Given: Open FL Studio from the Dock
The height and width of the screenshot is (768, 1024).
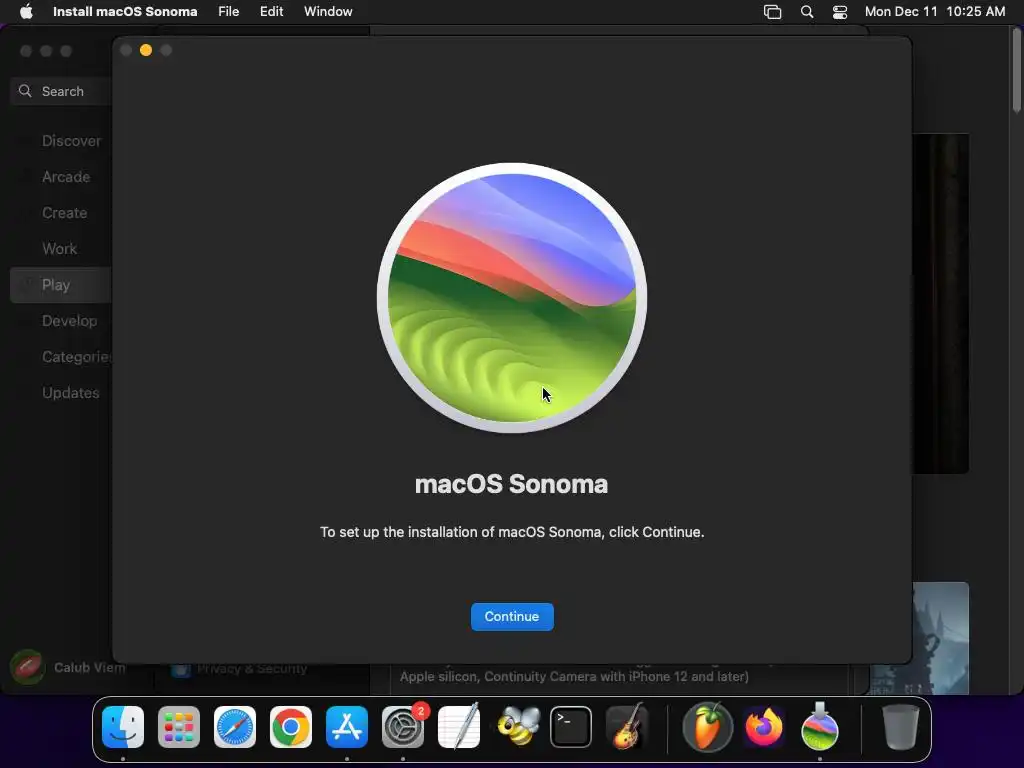Looking at the screenshot, I should coord(707,727).
